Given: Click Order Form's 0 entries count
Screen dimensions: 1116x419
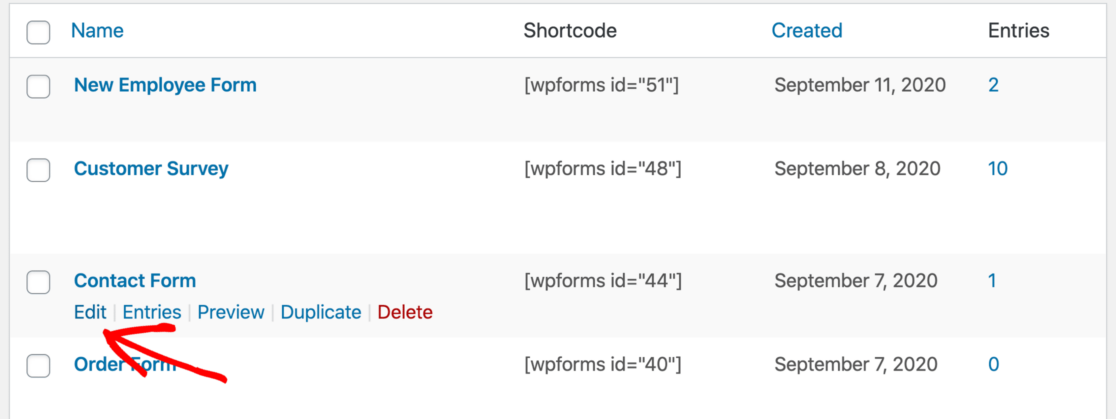Looking at the screenshot, I should (993, 365).
